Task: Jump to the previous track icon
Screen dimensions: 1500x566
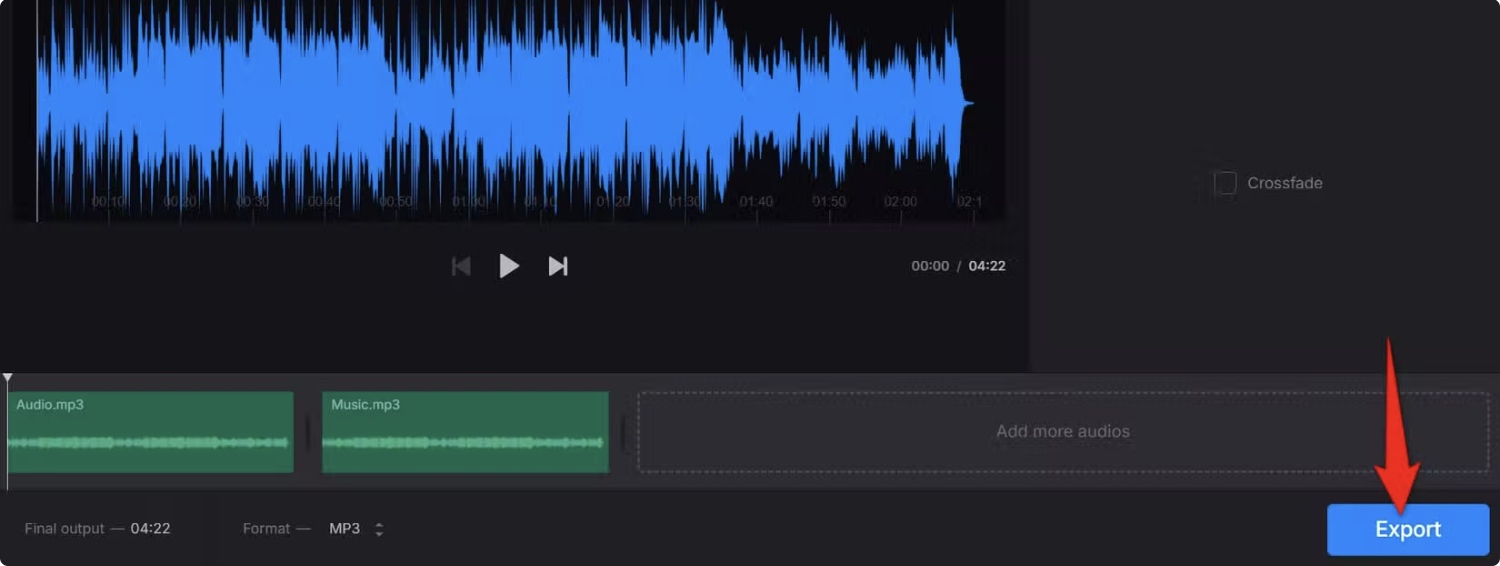Action: pyautogui.click(x=461, y=266)
